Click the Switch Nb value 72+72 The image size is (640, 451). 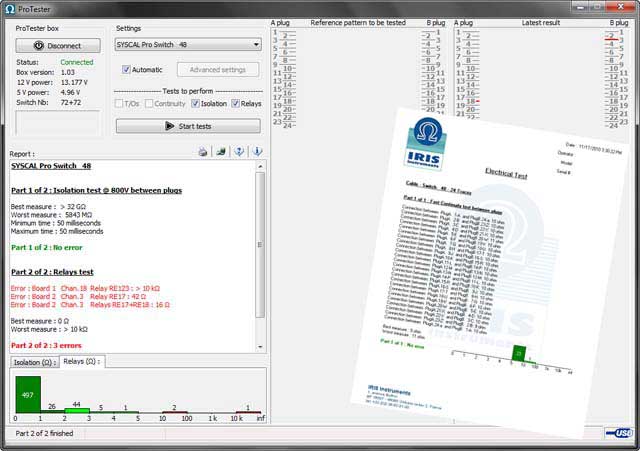click(71, 102)
